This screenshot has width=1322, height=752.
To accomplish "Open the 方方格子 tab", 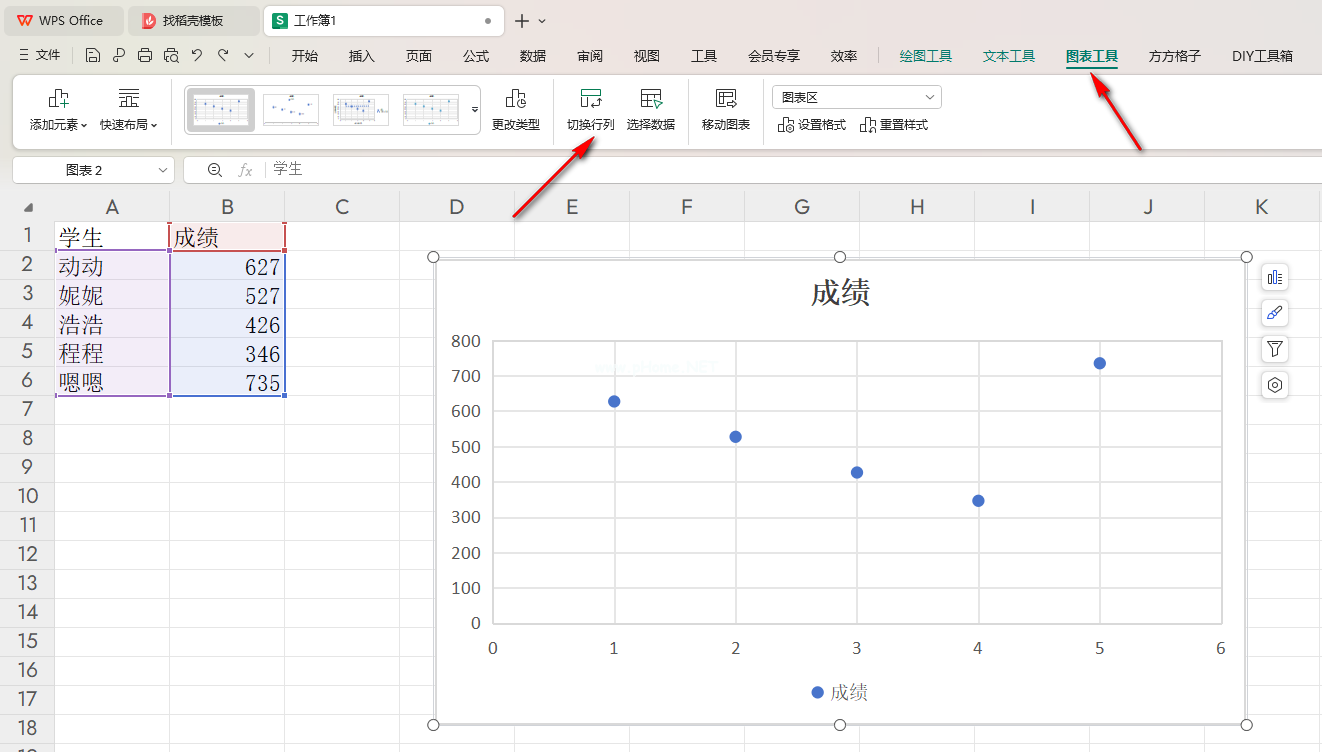I will [1175, 56].
